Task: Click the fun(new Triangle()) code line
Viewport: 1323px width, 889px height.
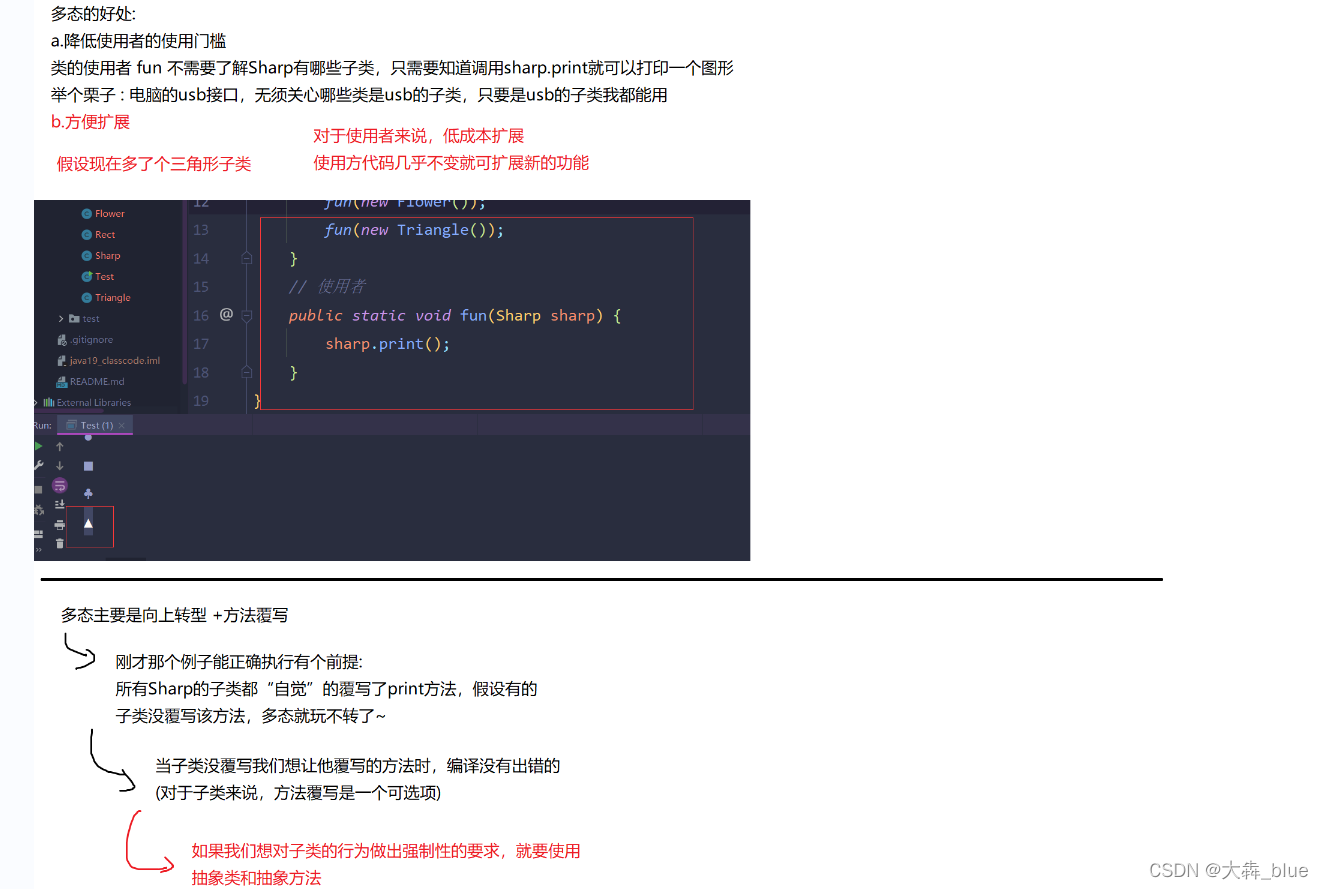Action: click(414, 230)
